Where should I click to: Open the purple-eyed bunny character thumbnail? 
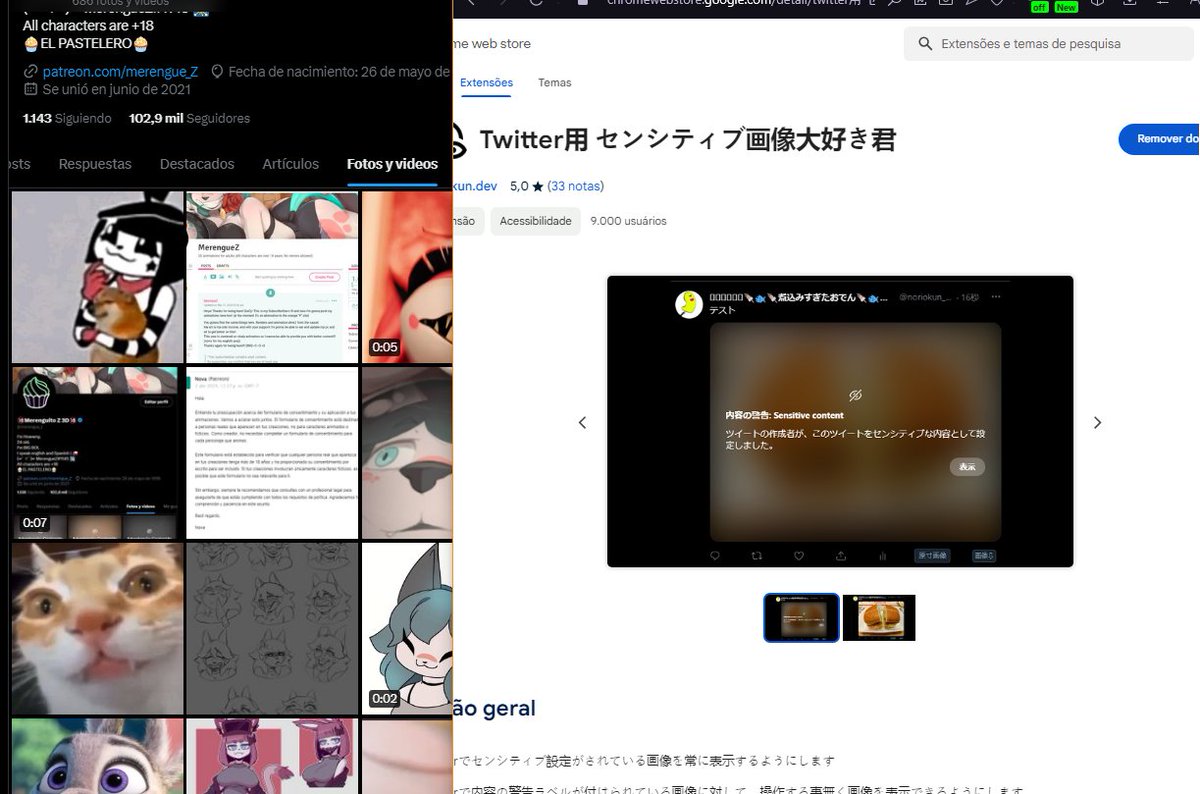pyautogui.click(x=97, y=756)
